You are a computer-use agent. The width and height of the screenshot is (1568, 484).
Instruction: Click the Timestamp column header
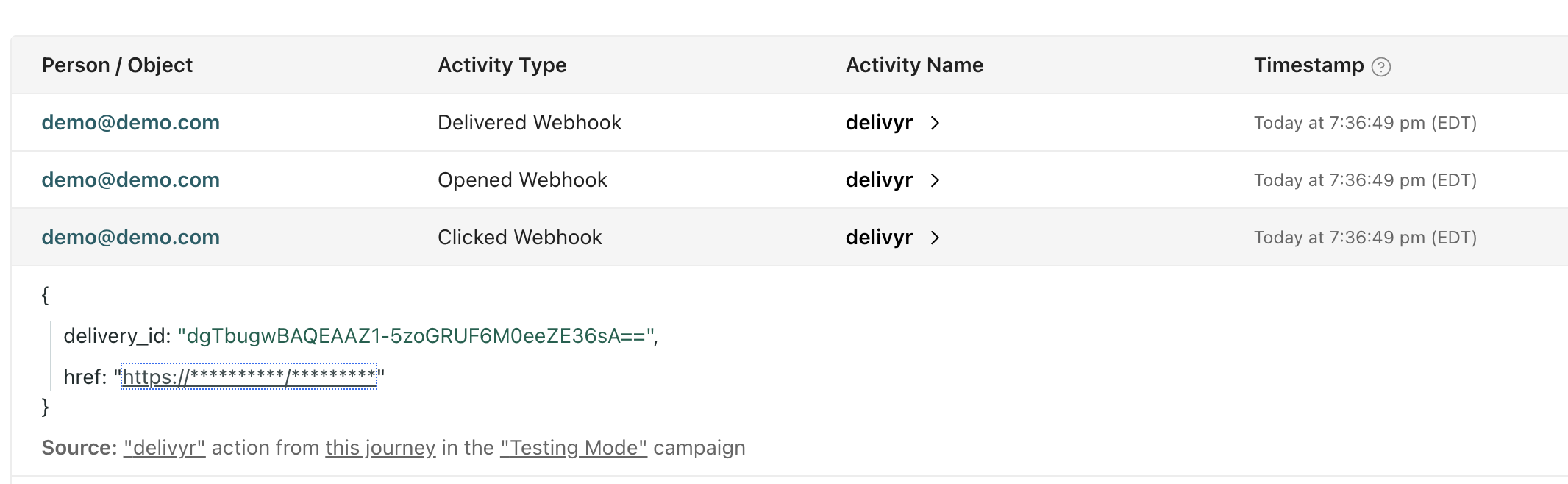(1308, 65)
